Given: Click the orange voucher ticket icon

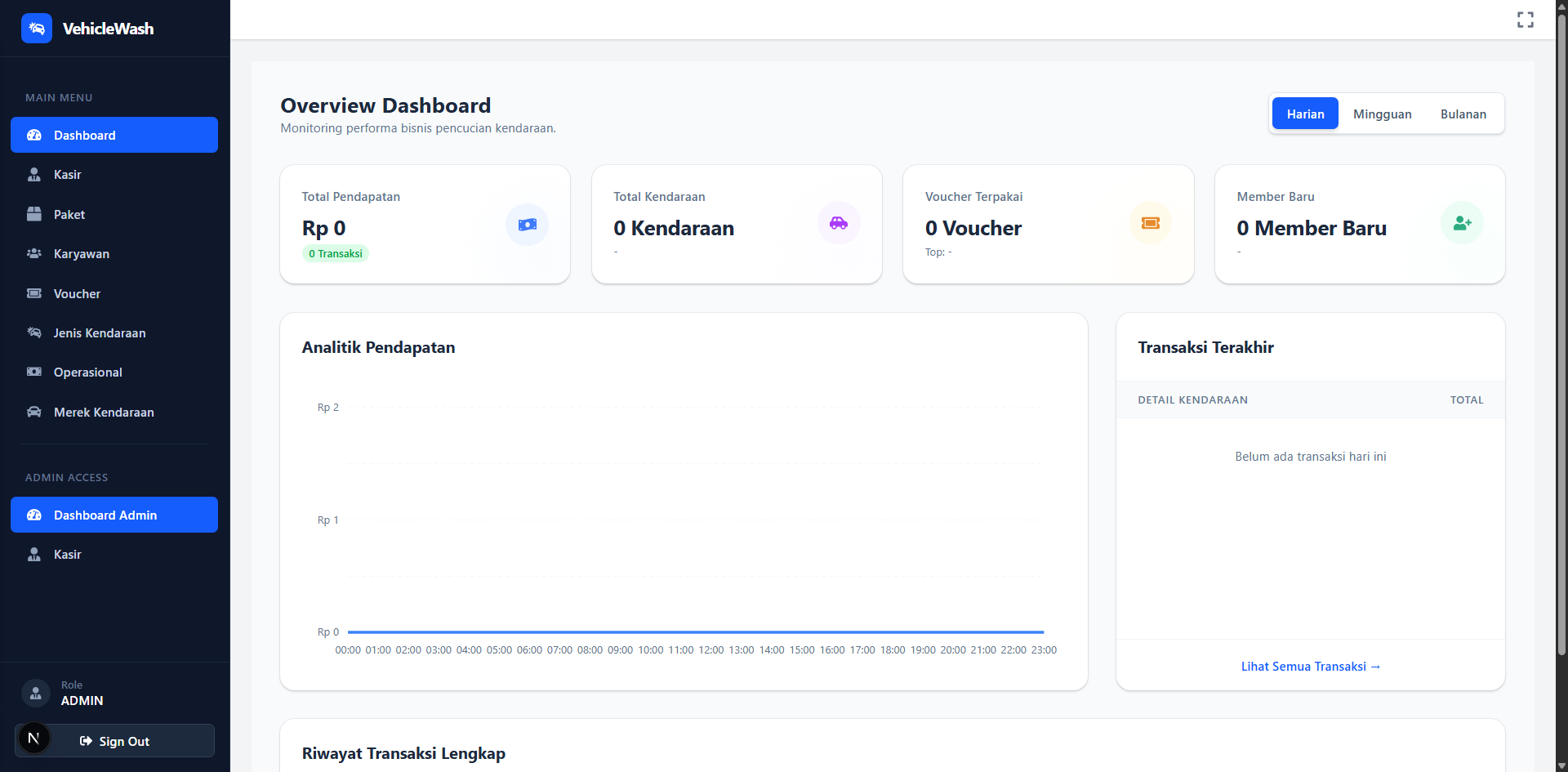Looking at the screenshot, I should point(1150,223).
